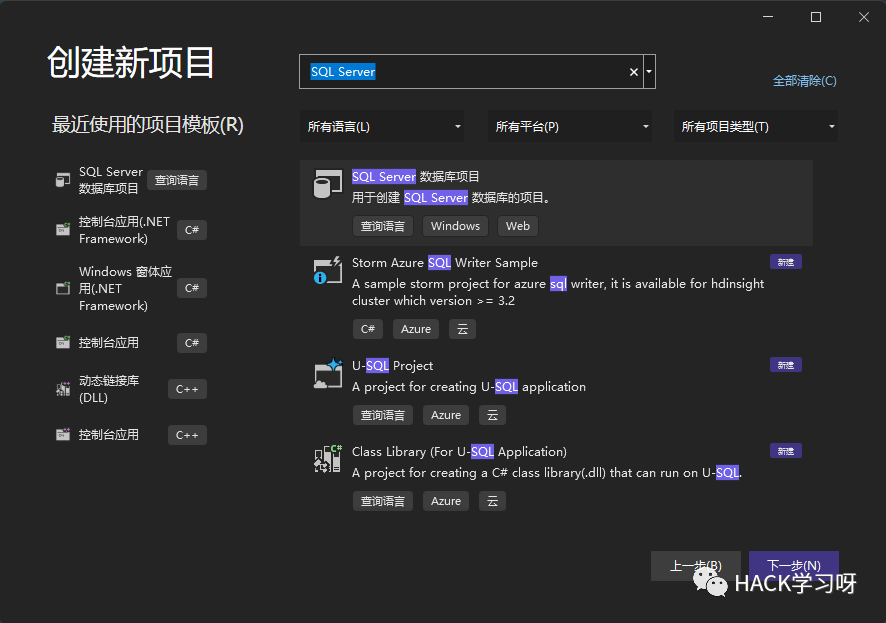Select recent template 控制台应用(.NET Framework) text
The height and width of the screenshot is (623, 886).
coord(124,230)
